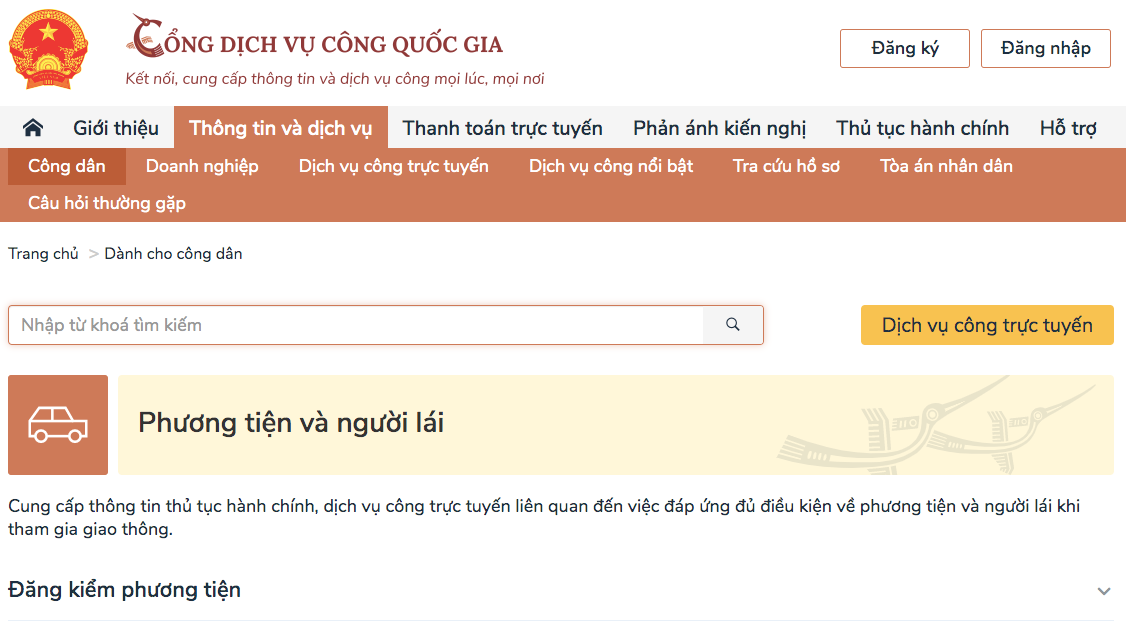1126x625 pixels.
Task: Open the Thanh toán trực tuyến menu item
Action: pos(499,127)
